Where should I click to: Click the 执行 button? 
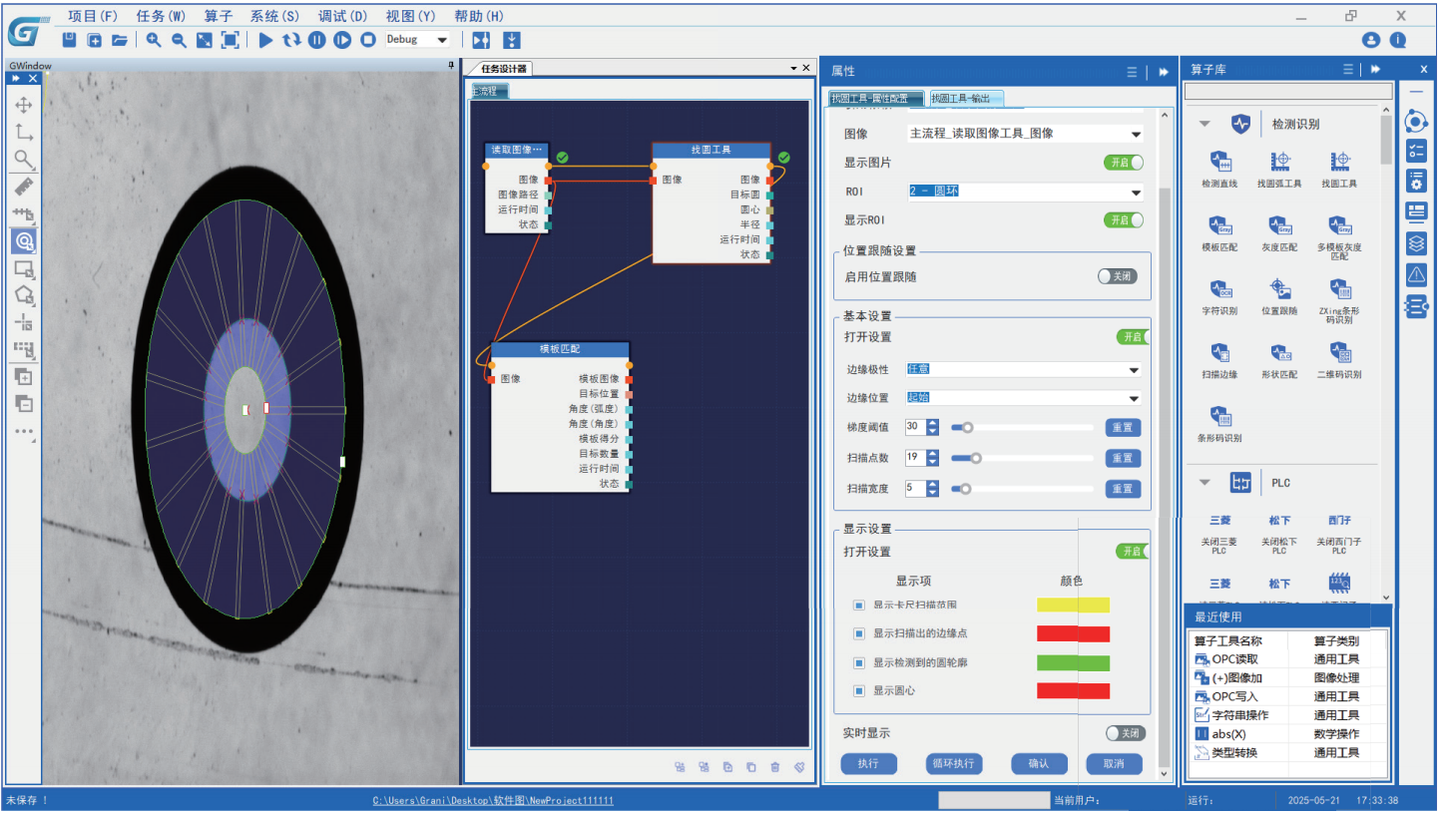868,764
